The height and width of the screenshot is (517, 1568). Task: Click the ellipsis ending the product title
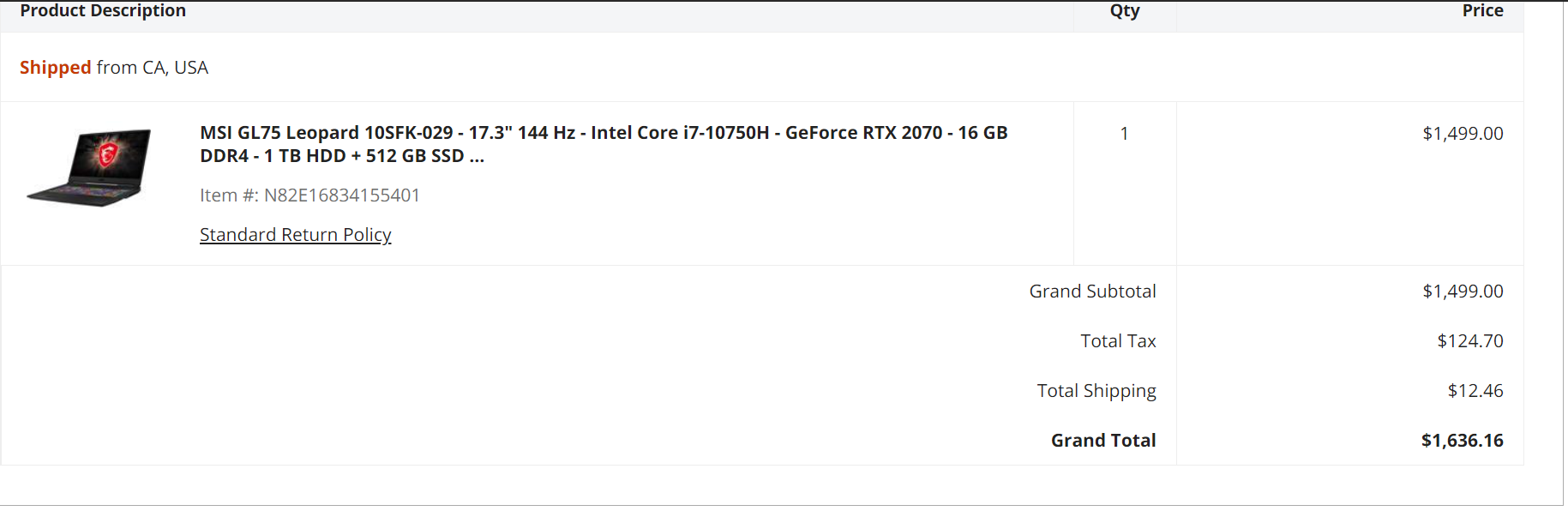pyautogui.click(x=477, y=157)
